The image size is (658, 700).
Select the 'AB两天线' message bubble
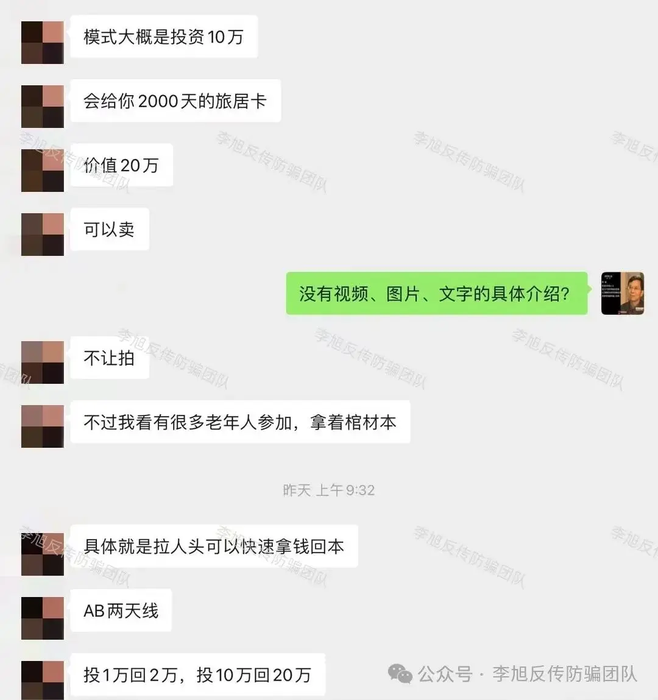tap(121, 610)
